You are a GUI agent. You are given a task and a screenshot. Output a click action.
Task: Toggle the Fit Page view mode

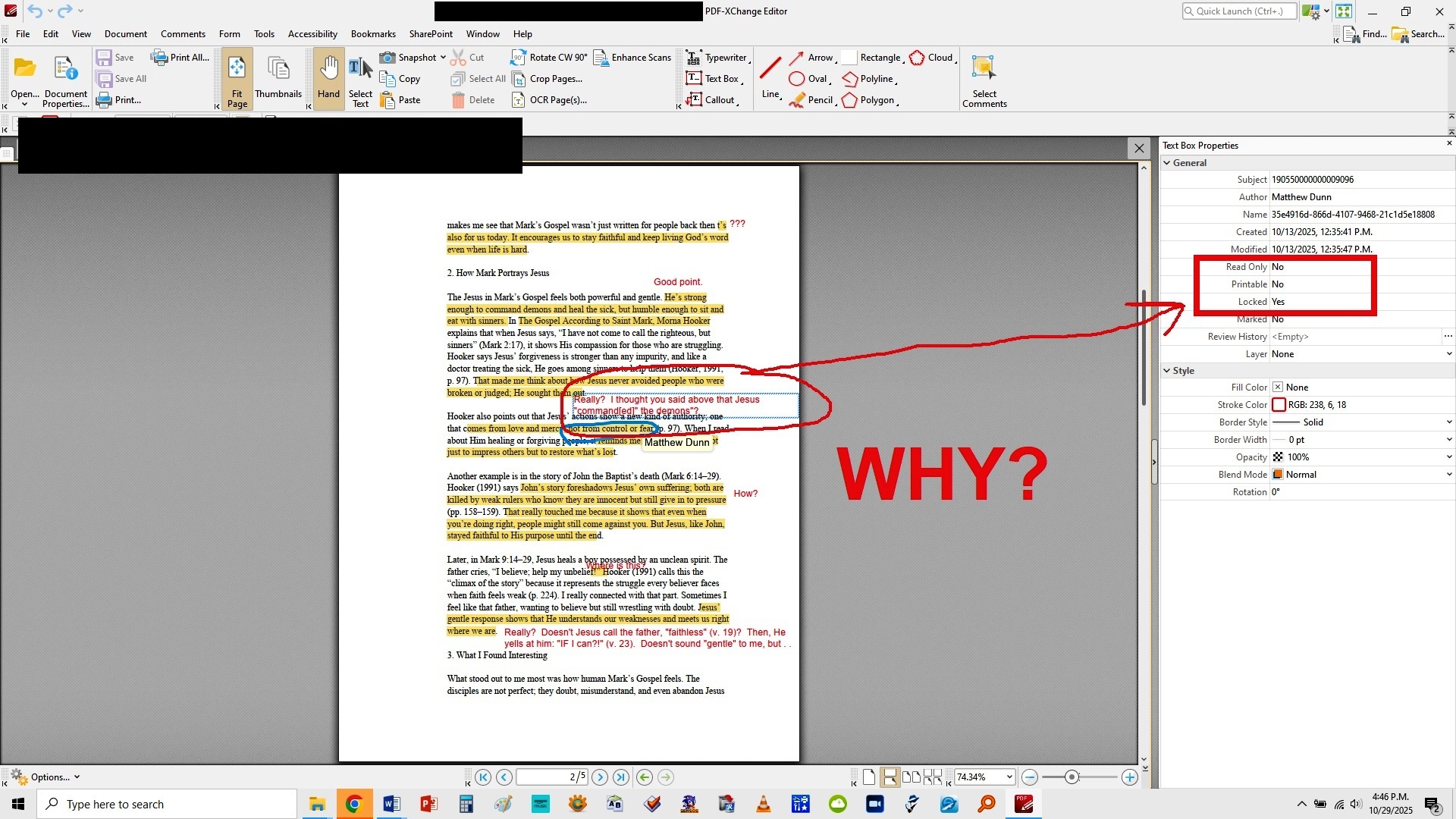point(237,79)
